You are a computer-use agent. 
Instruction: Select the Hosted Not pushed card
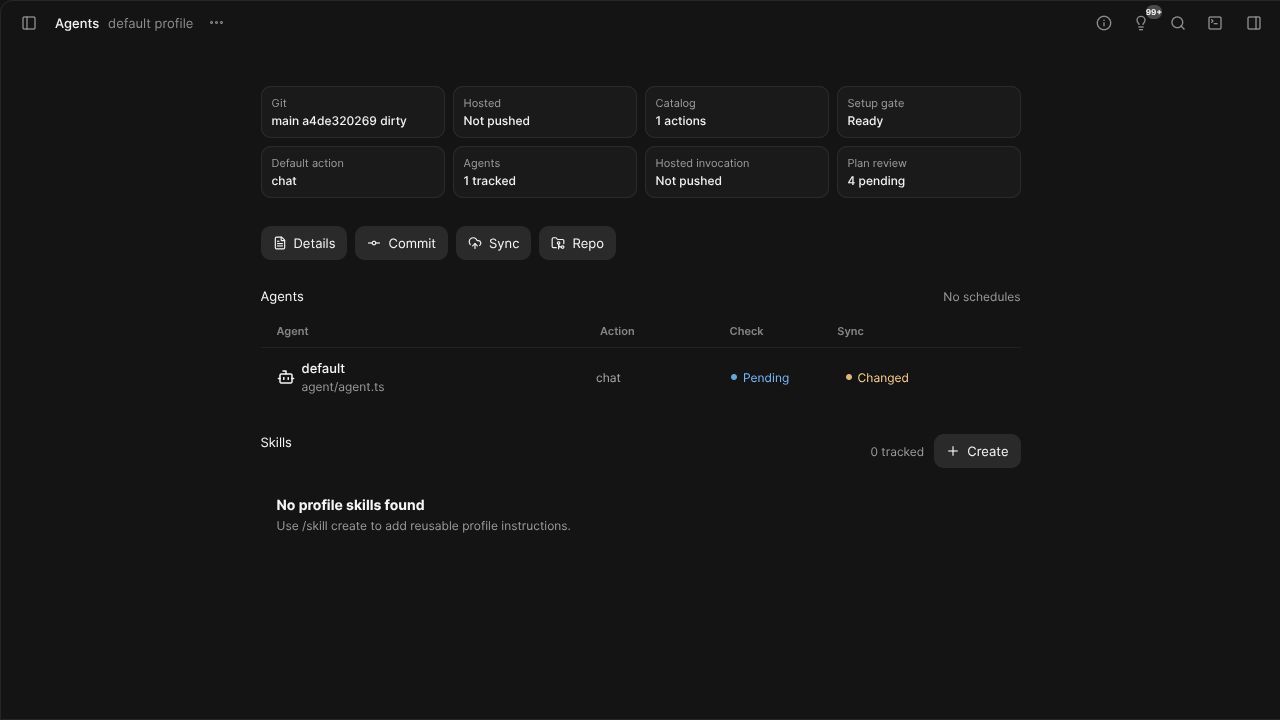tap(545, 112)
